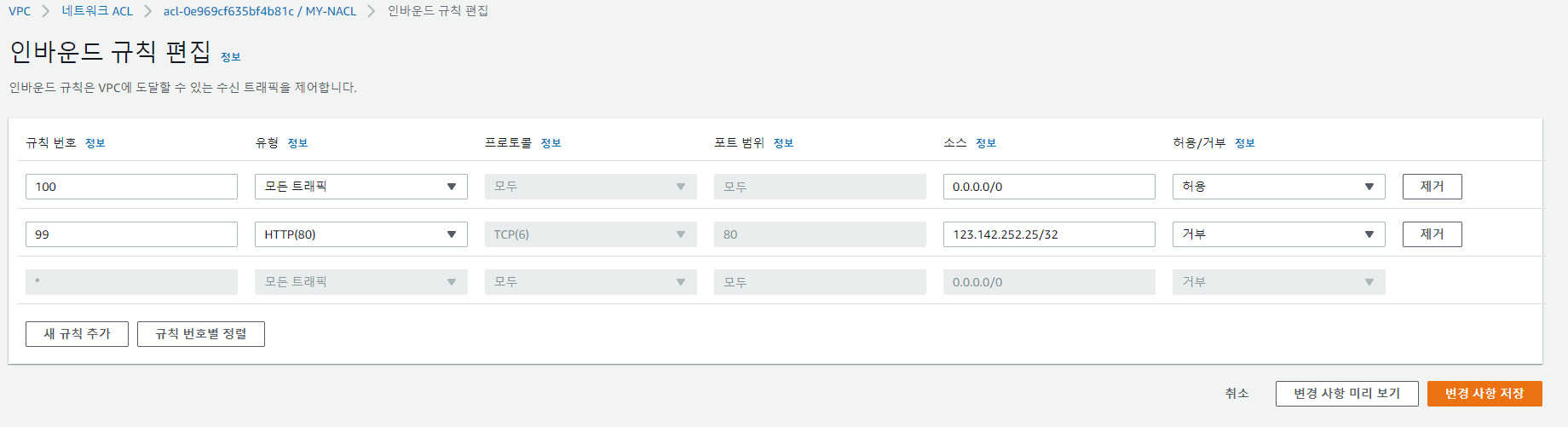This screenshot has height=427, width=1568.
Task: Expand HTTP(80) type dropdown
Action: pos(361,234)
